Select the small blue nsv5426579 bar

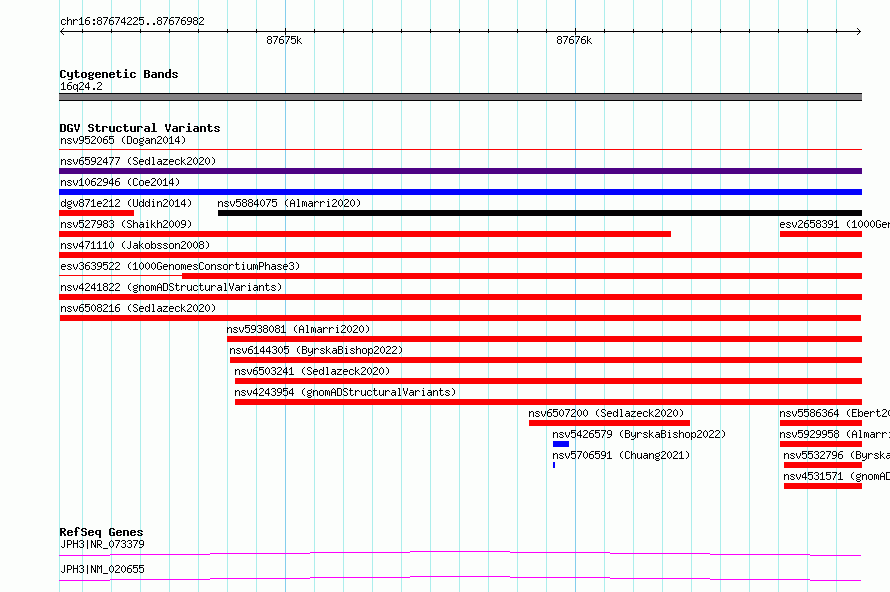pos(561,444)
